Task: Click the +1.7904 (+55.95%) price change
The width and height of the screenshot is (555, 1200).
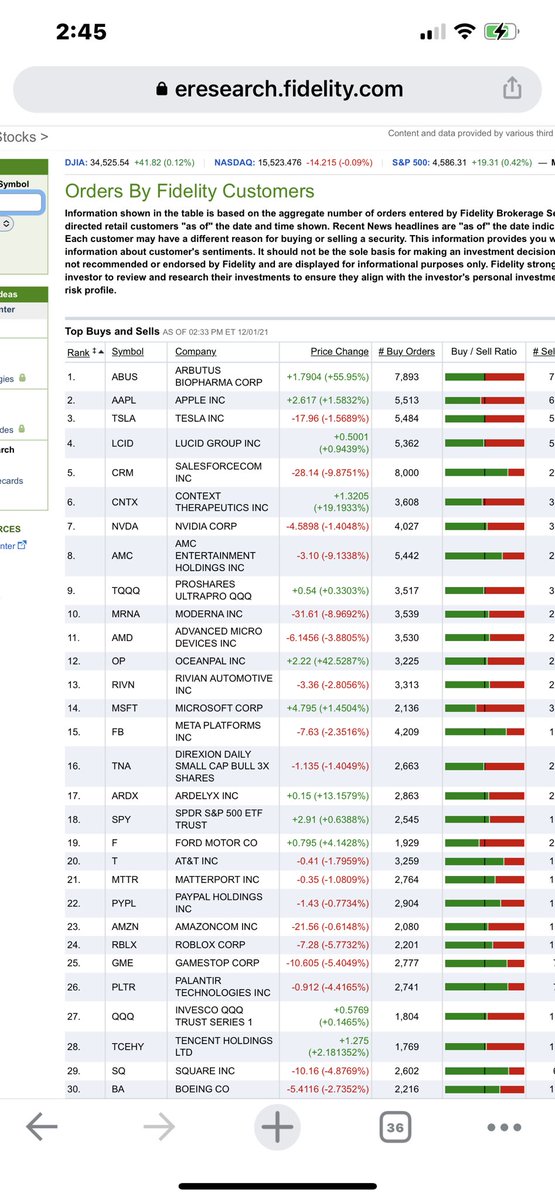Action: click(327, 378)
